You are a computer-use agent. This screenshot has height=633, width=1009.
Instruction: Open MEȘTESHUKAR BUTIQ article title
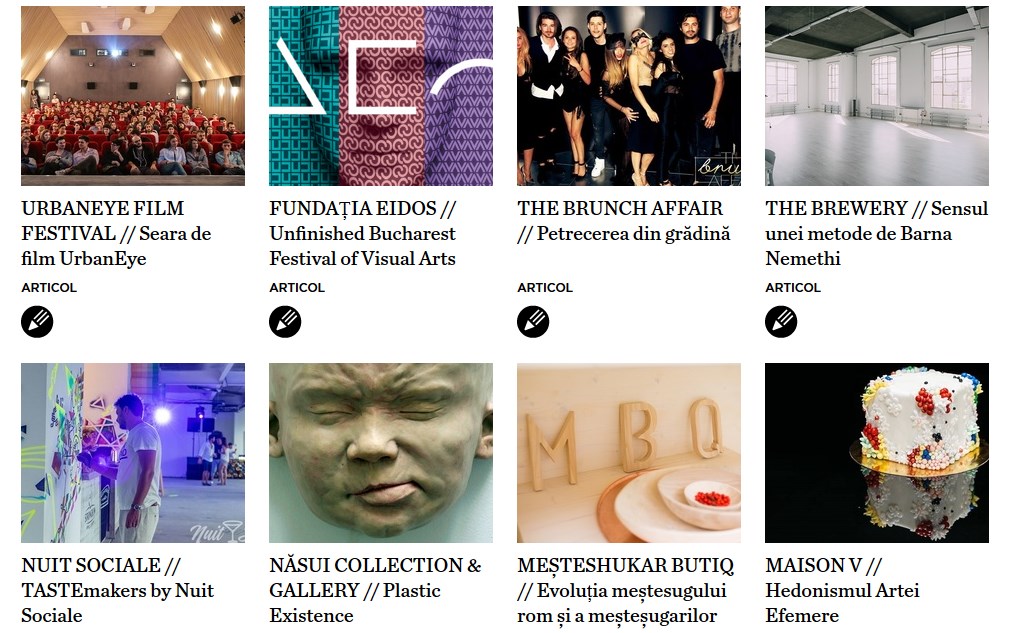pyautogui.click(x=625, y=591)
